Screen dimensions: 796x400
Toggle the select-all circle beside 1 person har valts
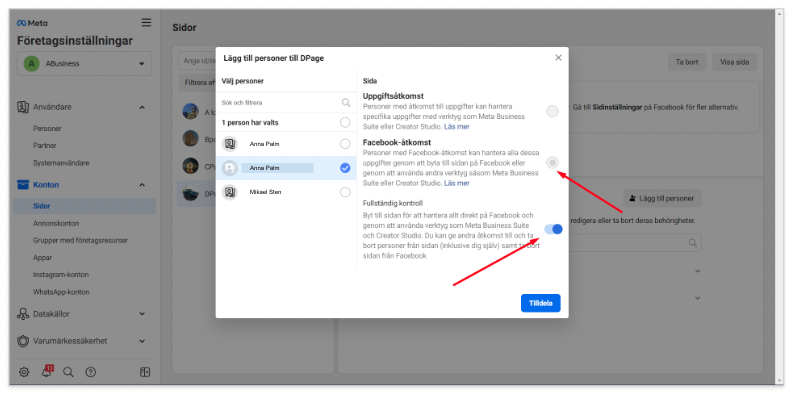[345, 122]
